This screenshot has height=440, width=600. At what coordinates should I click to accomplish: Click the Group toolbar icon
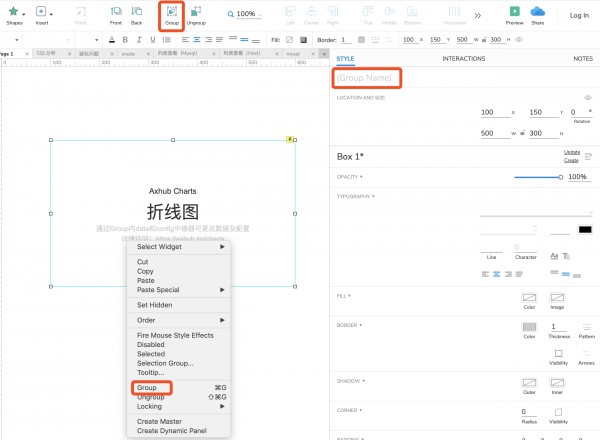pyautogui.click(x=172, y=11)
